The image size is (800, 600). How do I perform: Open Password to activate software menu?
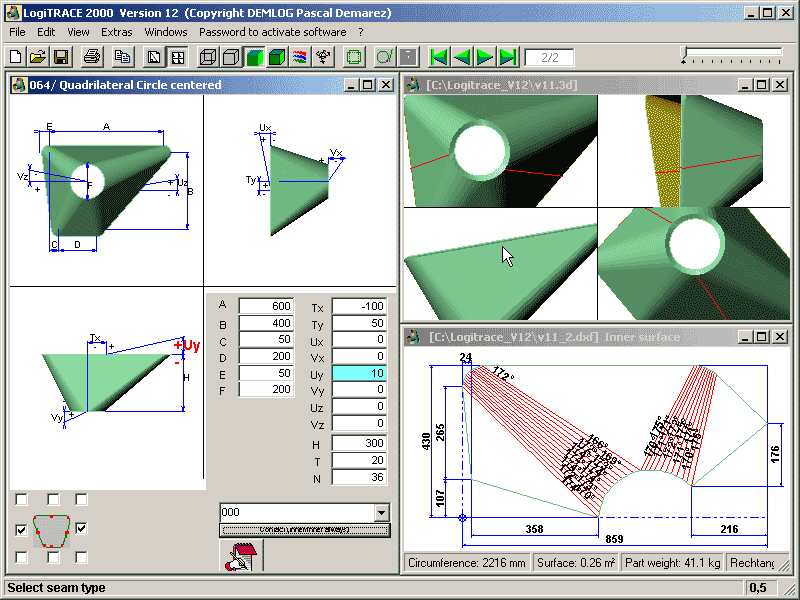tap(273, 32)
